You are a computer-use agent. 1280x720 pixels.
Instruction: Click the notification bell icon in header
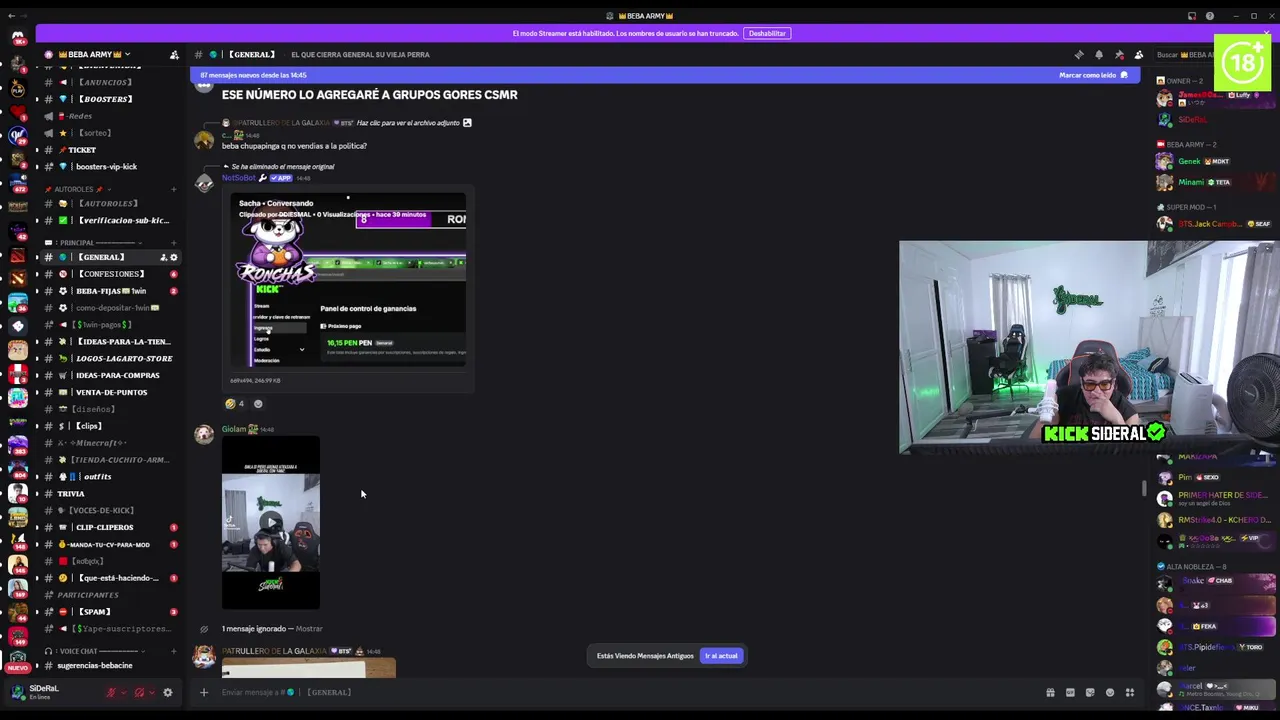pyautogui.click(x=1098, y=55)
